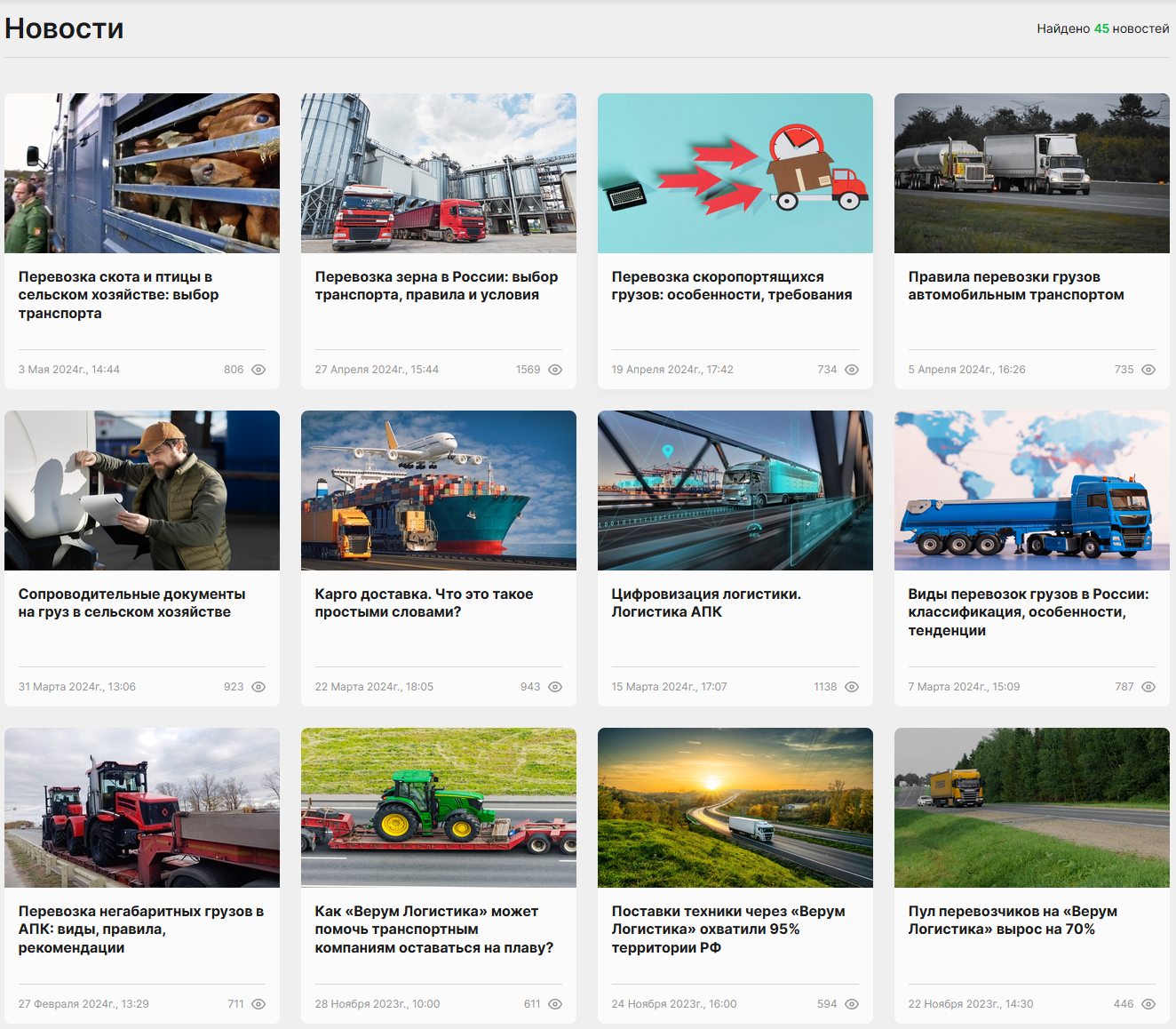This screenshot has height=1029, width=1176.
Task: Open the man with clipboard photo
Action: coord(142,491)
